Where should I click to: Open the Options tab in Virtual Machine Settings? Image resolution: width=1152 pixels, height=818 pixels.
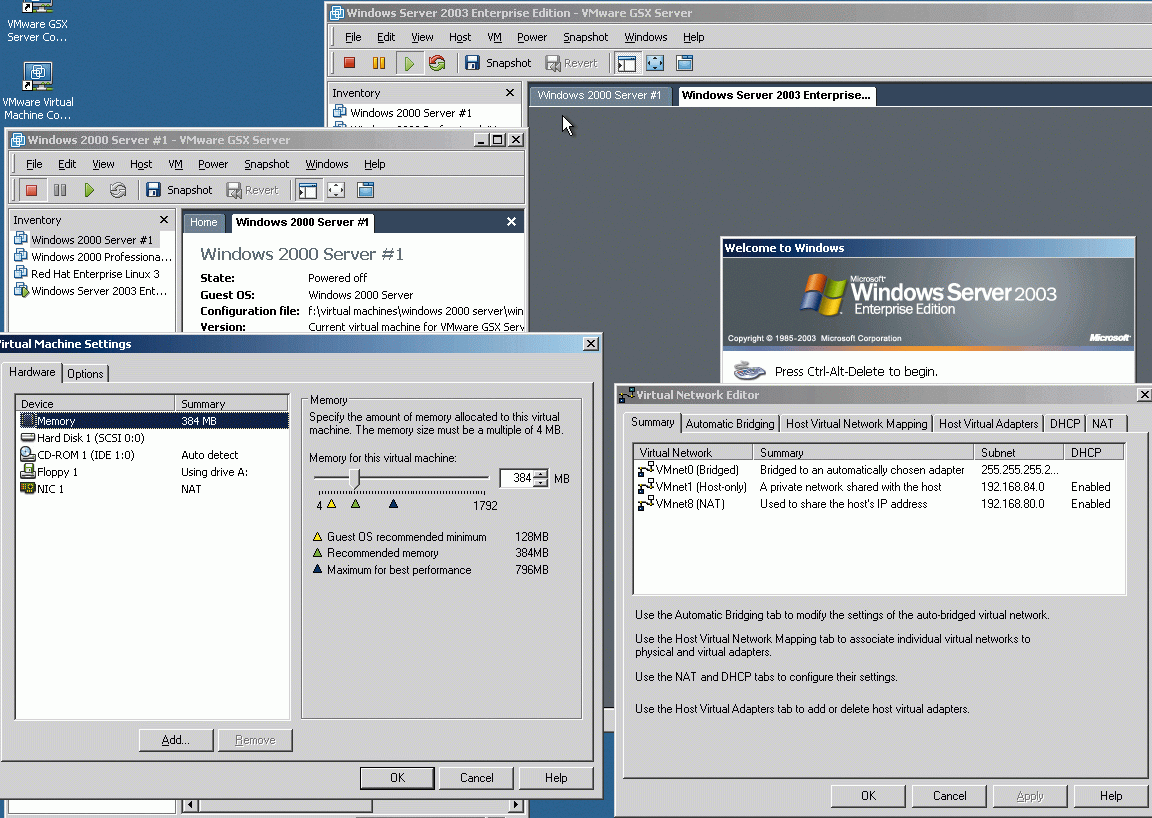(85, 373)
